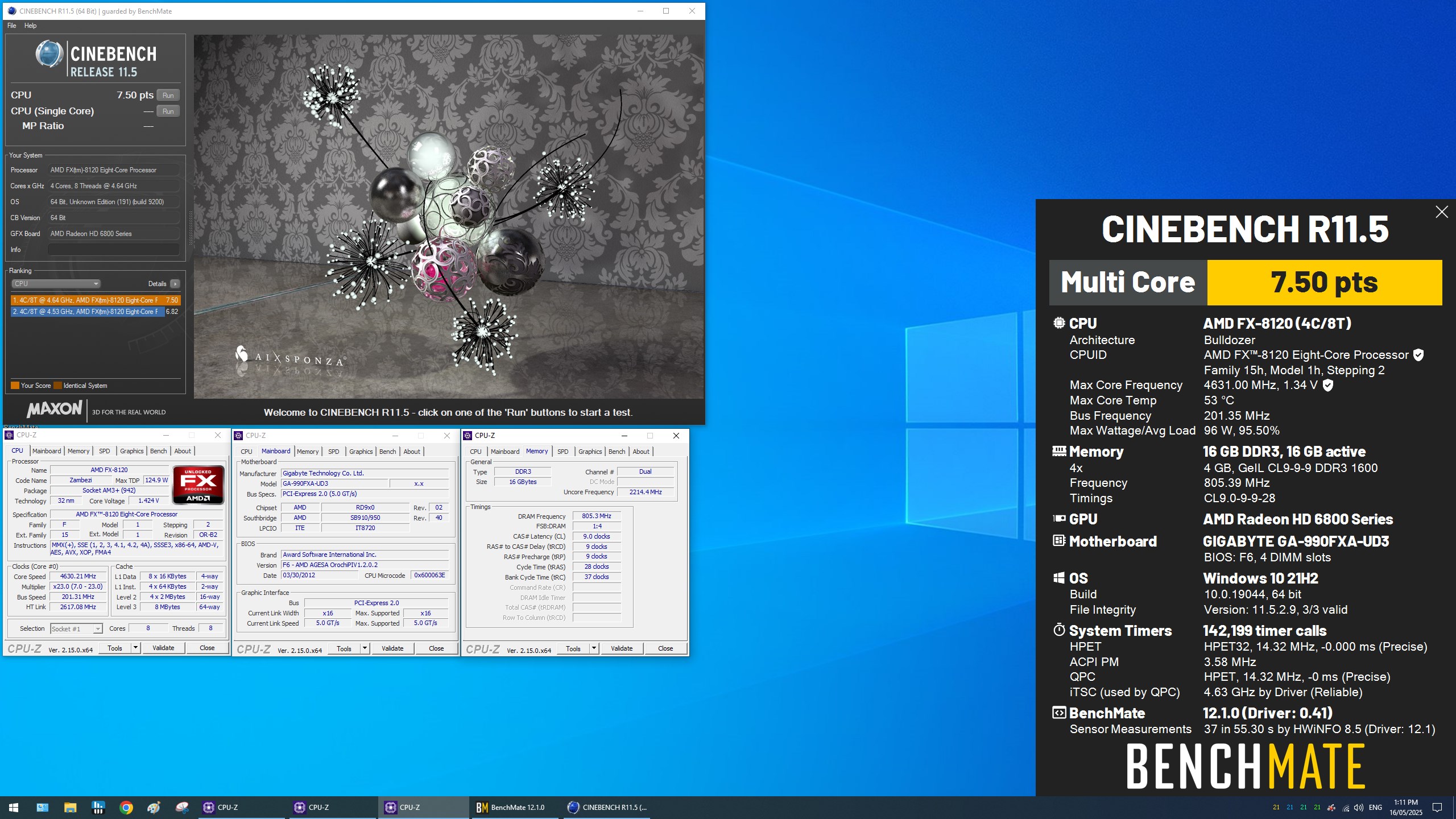This screenshot has width=1456, height=819.
Task: Open Socket #1 selection dropdown in CPU-Z
Action: (x=76, y=628)
